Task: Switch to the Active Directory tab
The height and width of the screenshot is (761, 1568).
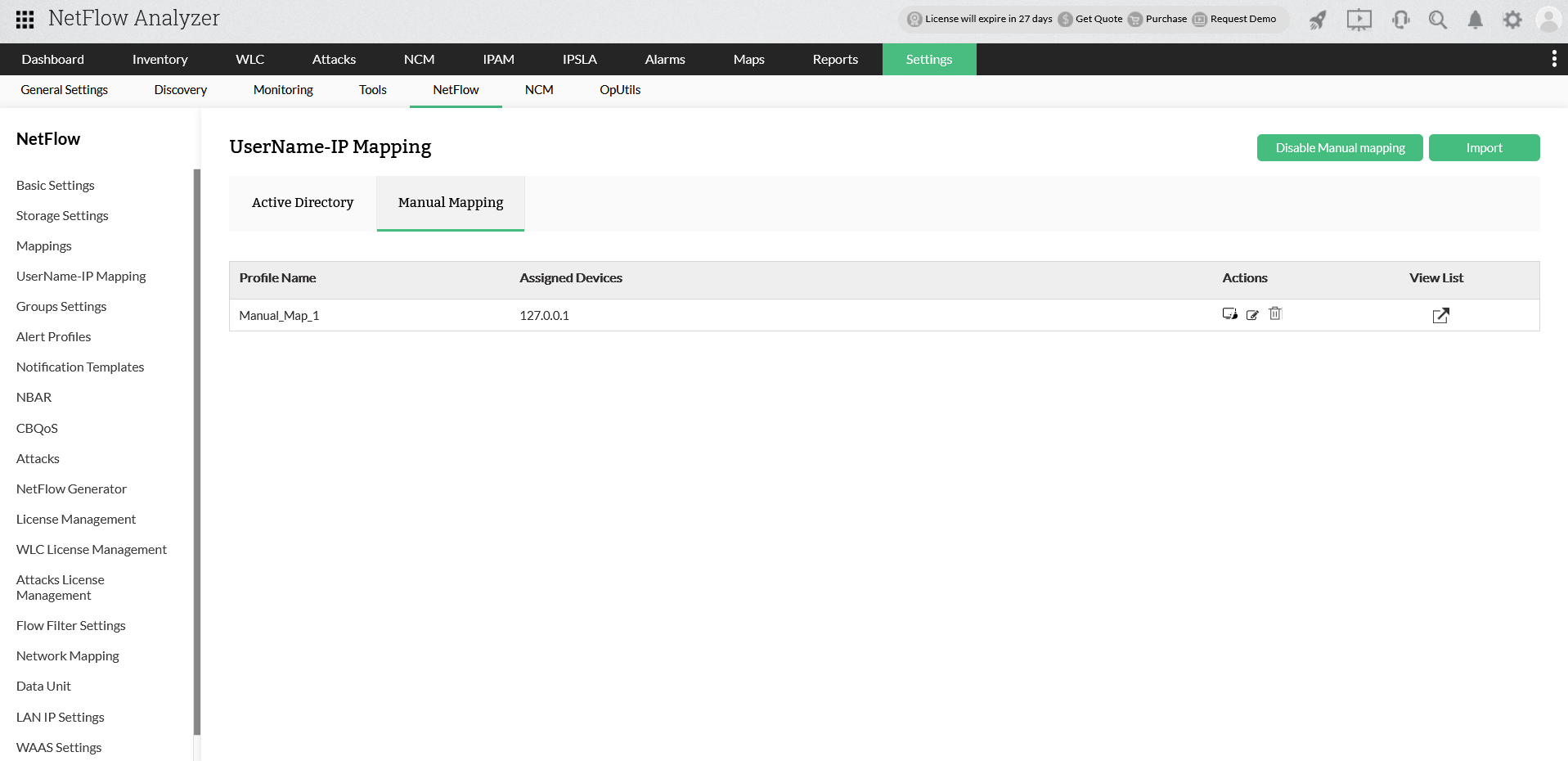Action: [x=303, y=203]
